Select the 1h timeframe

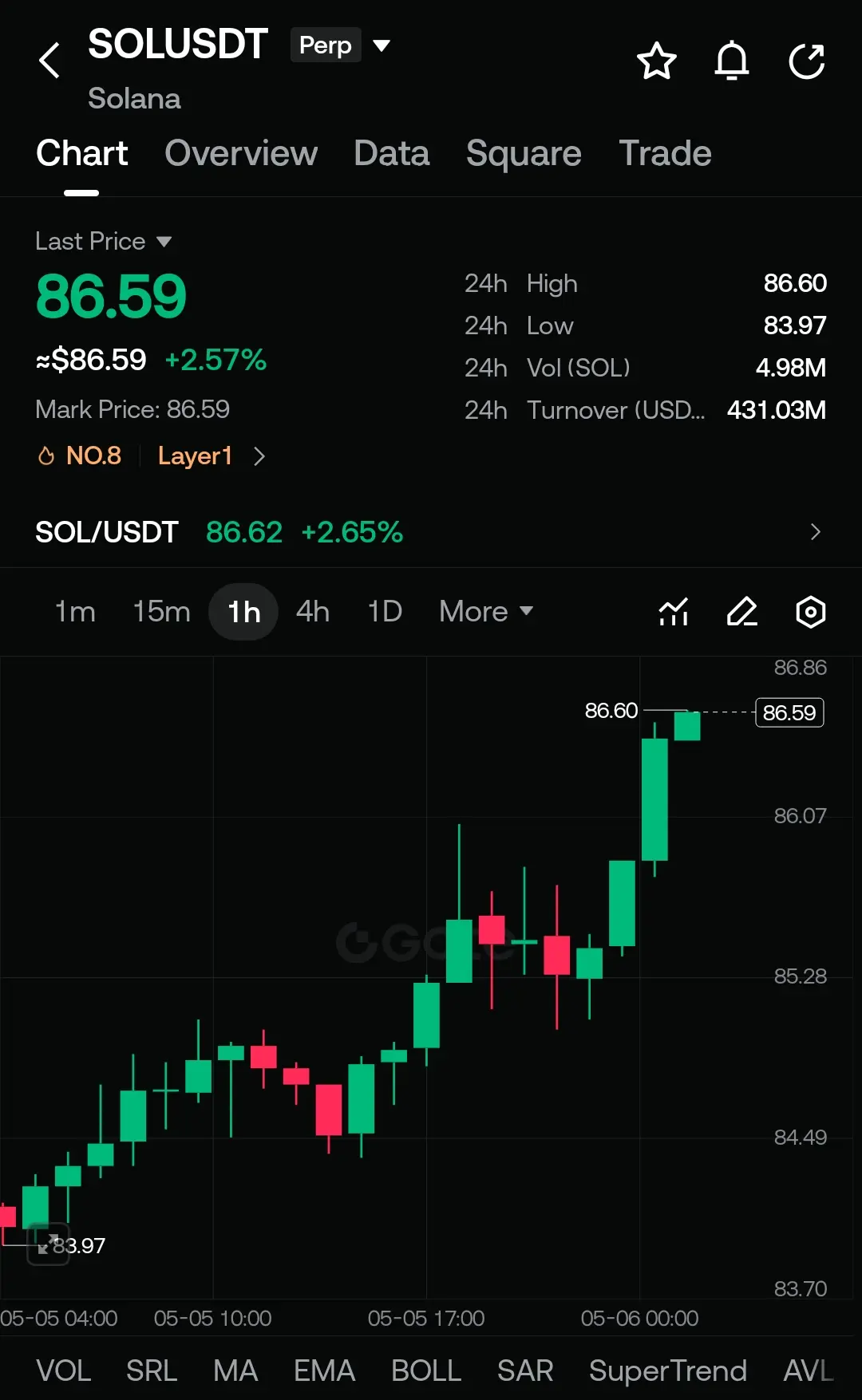click(x=243, y=612)
